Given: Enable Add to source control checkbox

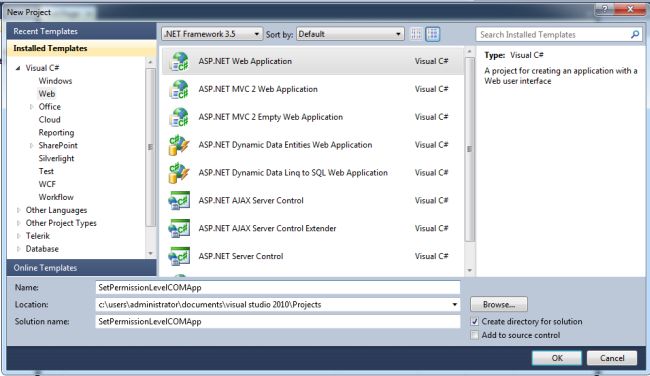Looking at the screenshot, I should tap(475, 335).
